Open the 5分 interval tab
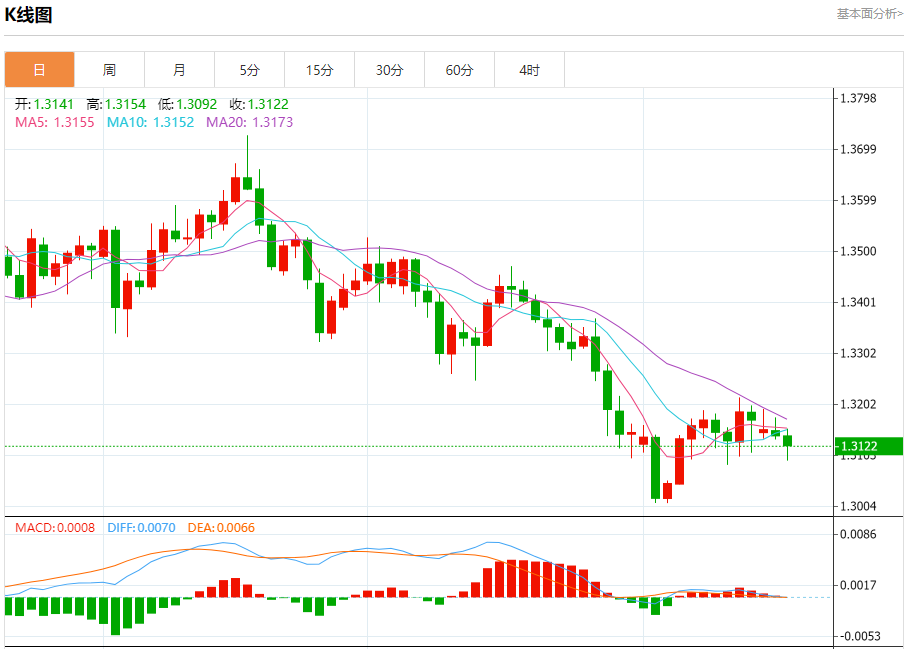Image resolution: width=909 pixels, height=649 pixels. click(x=250, y=70)
